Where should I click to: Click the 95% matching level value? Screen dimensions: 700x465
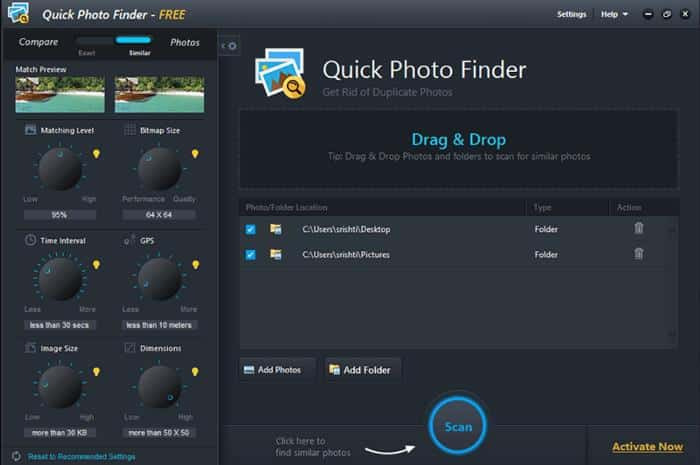click(x=60, y=215)
